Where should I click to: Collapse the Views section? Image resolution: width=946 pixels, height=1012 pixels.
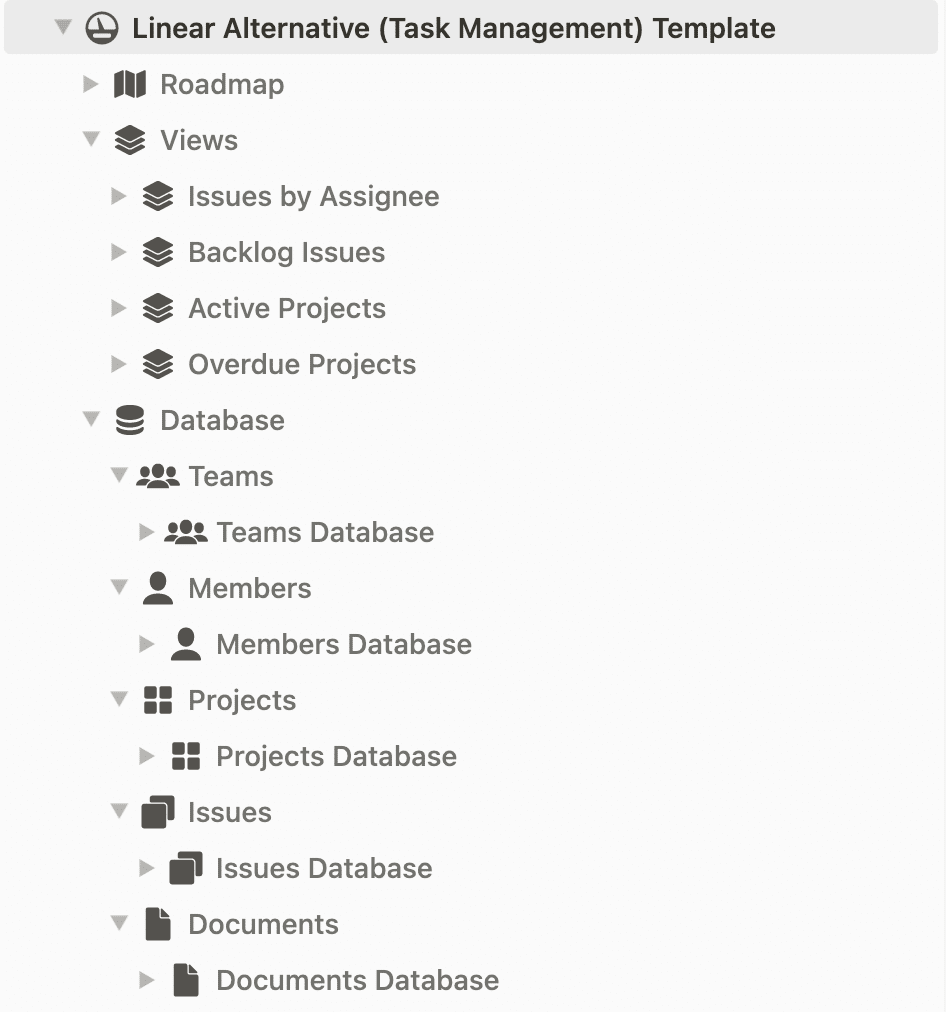point(91,139)
